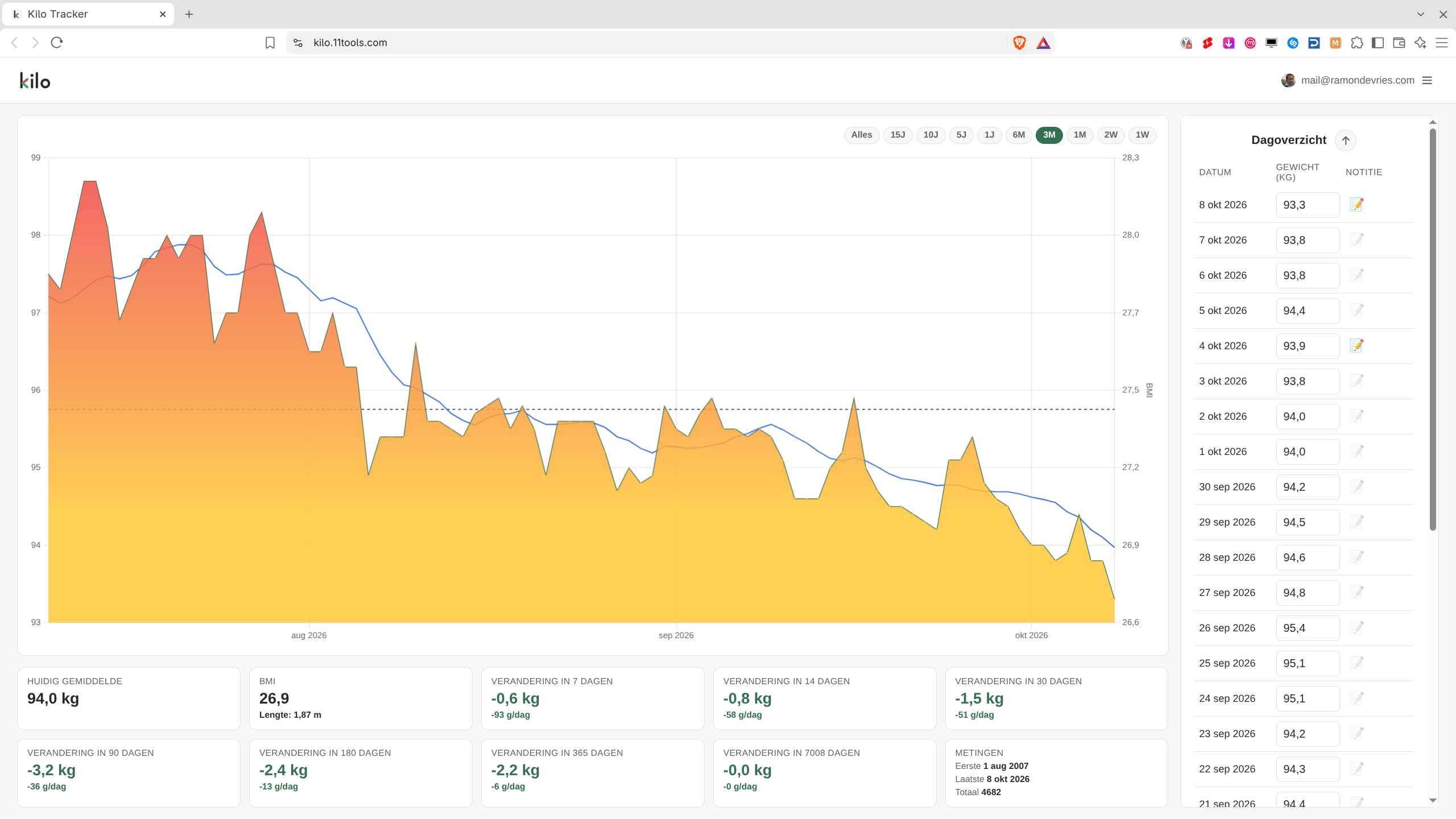Open the note icon for 4 okt 2026

coord(1356,346)
